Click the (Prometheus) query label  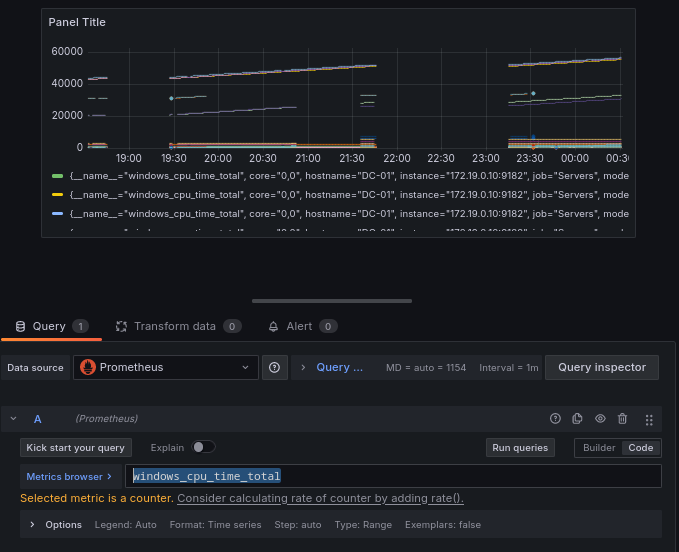pos(107,419)
